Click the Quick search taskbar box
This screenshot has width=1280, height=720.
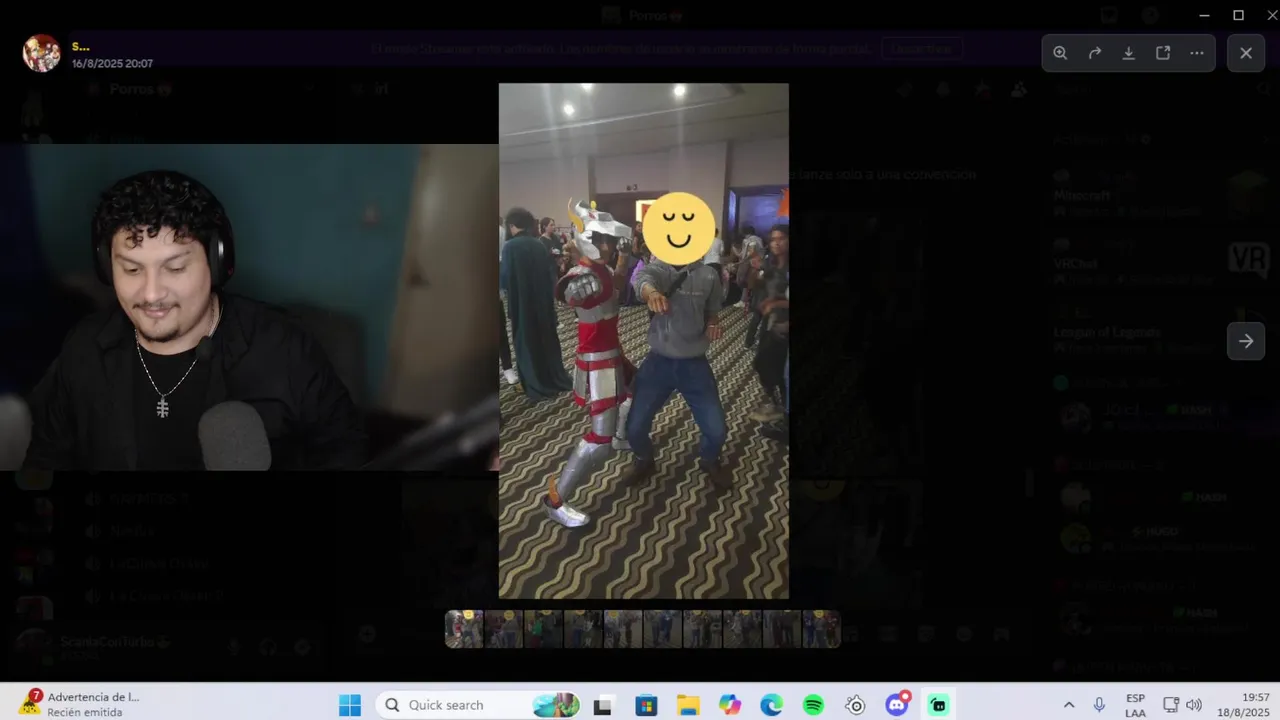(x=478, y=705)
